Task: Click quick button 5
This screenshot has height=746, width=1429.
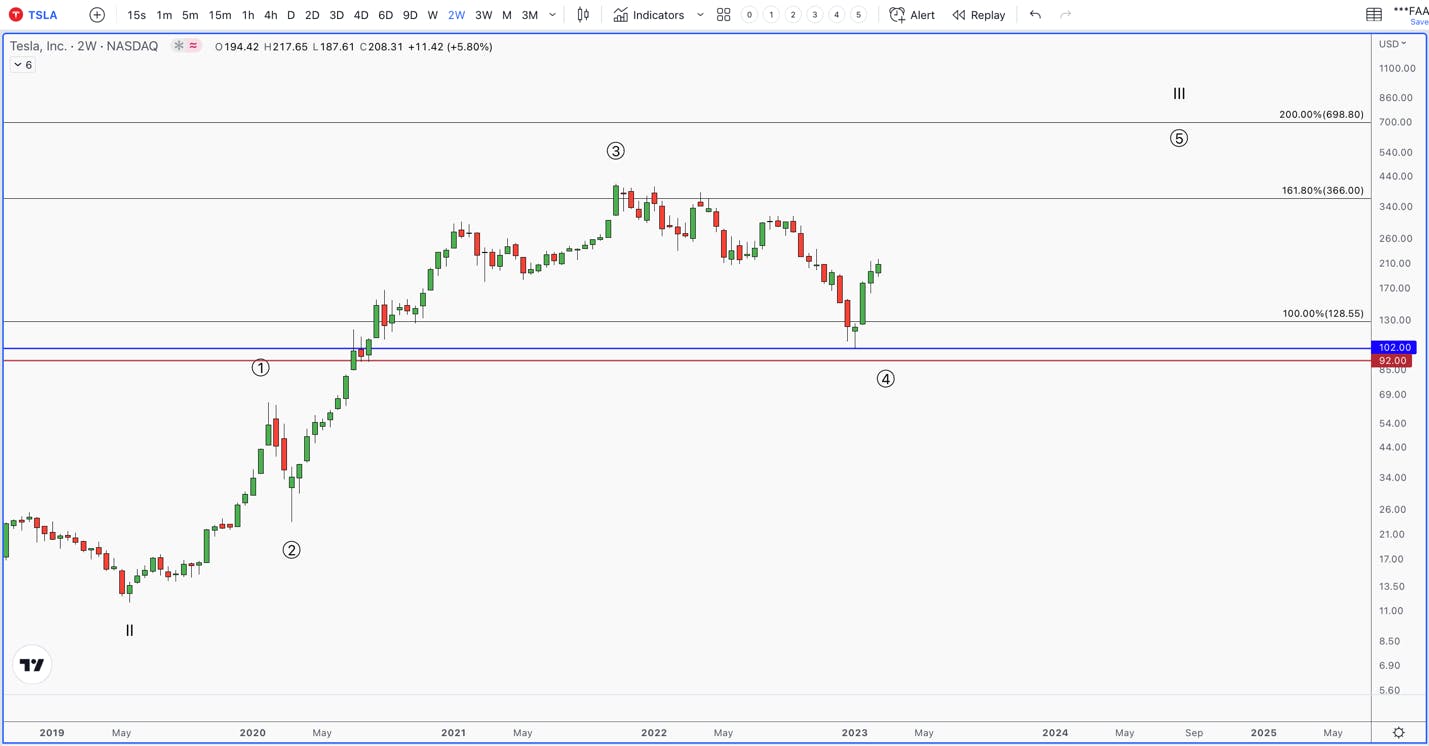Action: [x=858, y=15]
